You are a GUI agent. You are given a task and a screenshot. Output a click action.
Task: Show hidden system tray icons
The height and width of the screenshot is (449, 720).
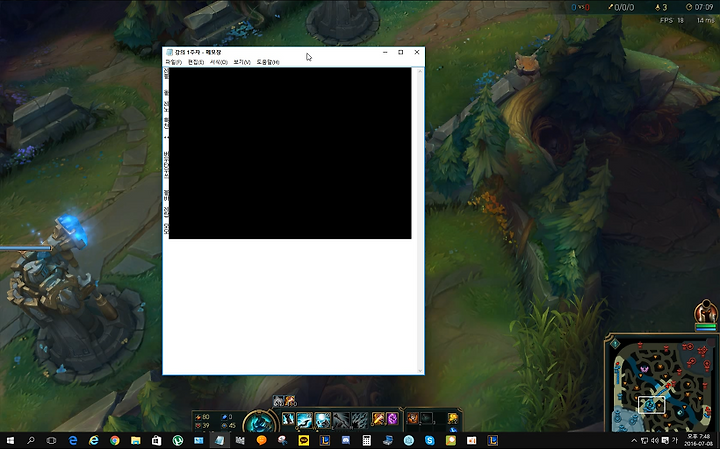(634, 441)
